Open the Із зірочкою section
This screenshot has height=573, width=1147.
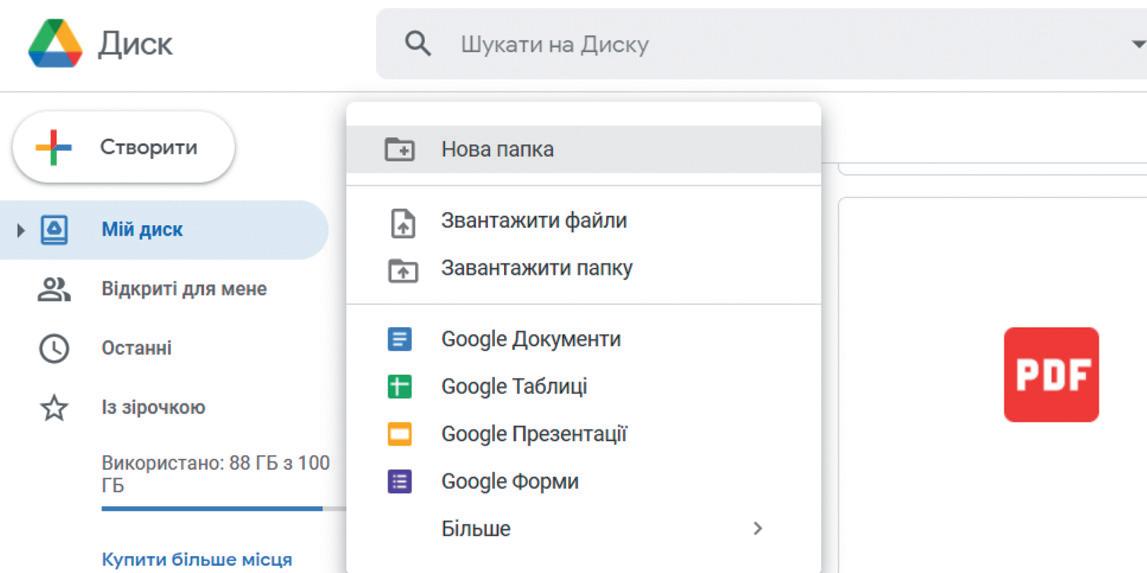164,408
